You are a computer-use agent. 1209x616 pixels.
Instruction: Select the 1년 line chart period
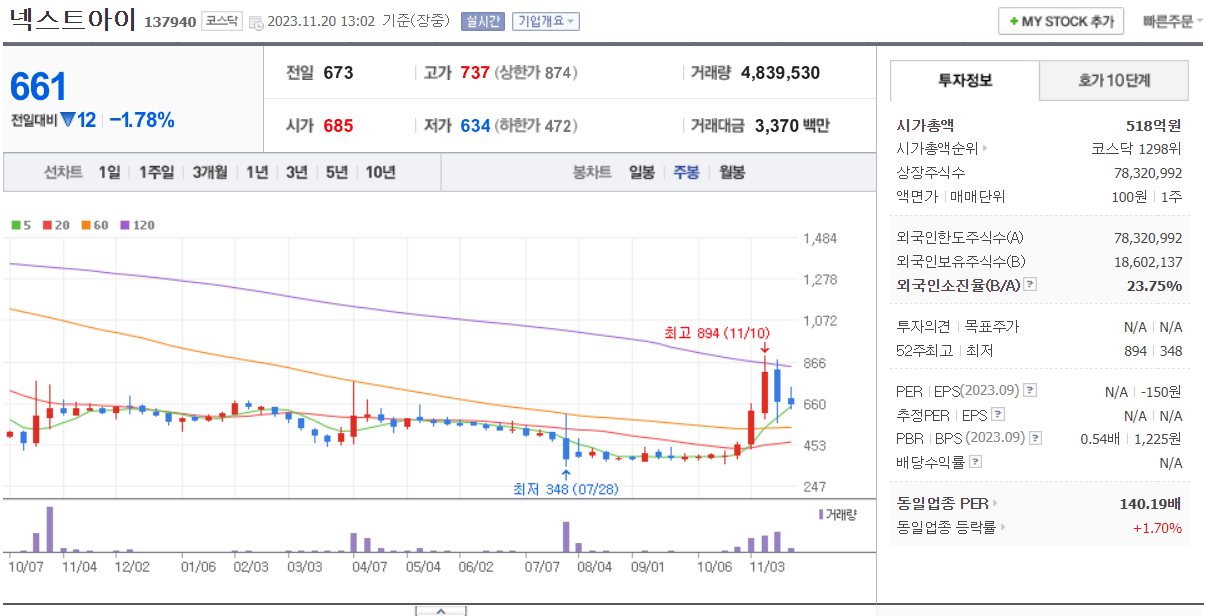click(257, 172)
